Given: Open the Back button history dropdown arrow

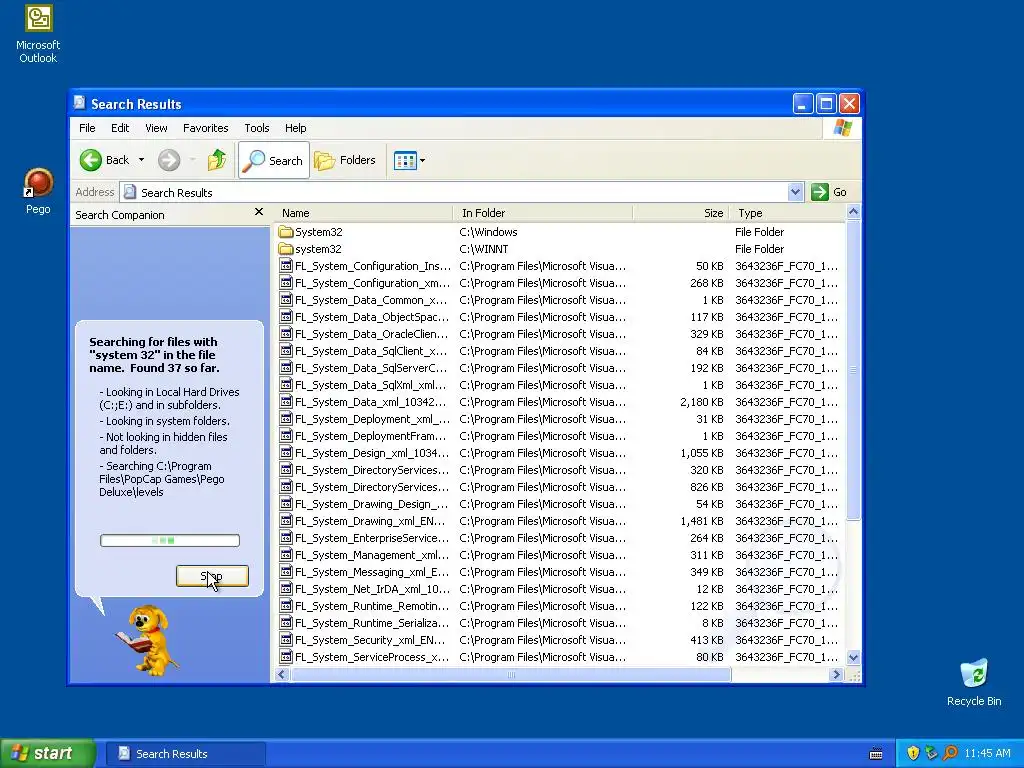Looking at the screenshot, I should click(x=141, y=160).
